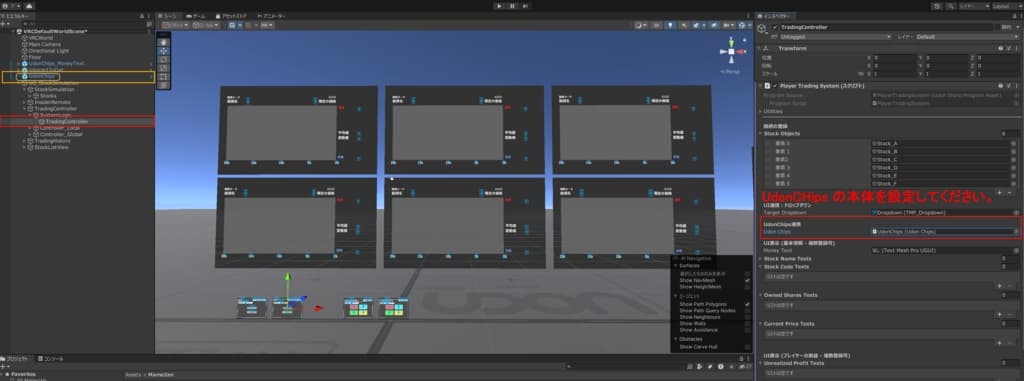Select the Scale tool in scene toolbar

(163, 67)
